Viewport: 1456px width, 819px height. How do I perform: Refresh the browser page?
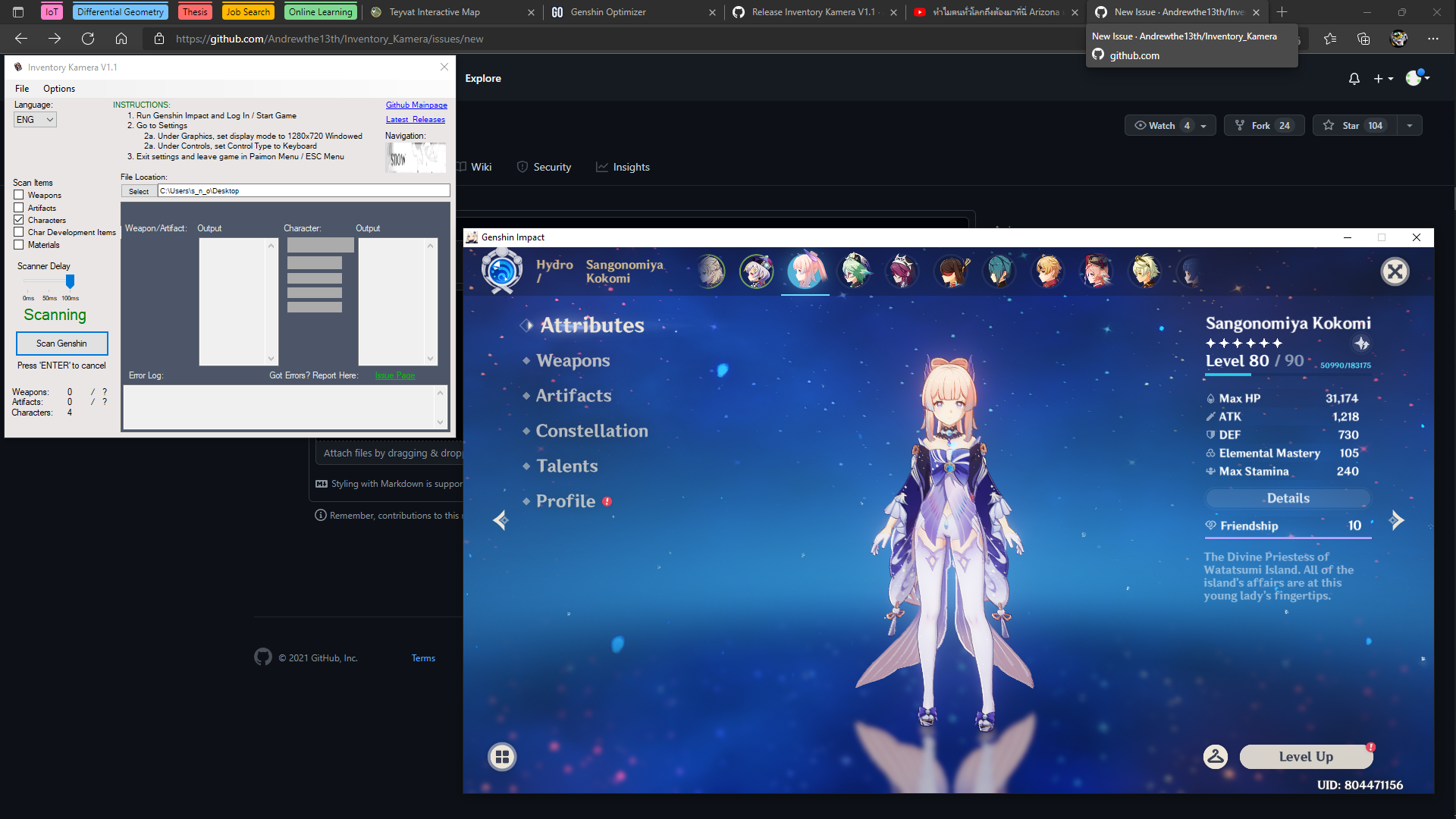[88, 39]
